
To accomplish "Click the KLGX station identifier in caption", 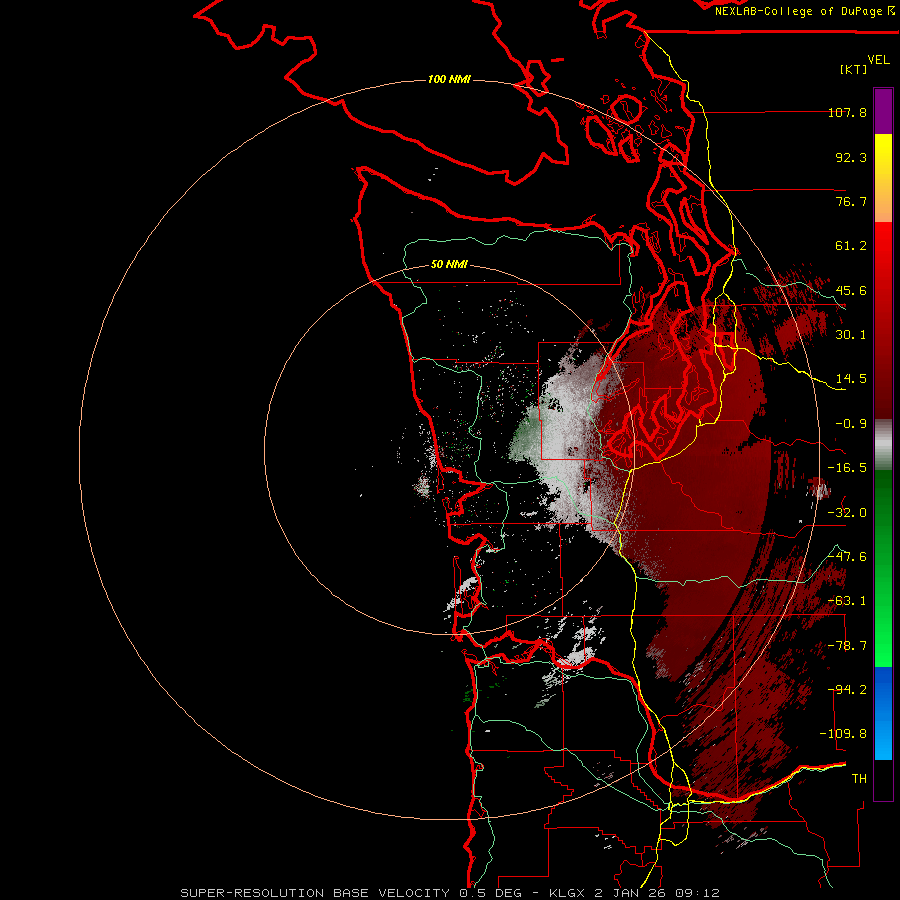I will pyautogui.click(x=568, y=893).
